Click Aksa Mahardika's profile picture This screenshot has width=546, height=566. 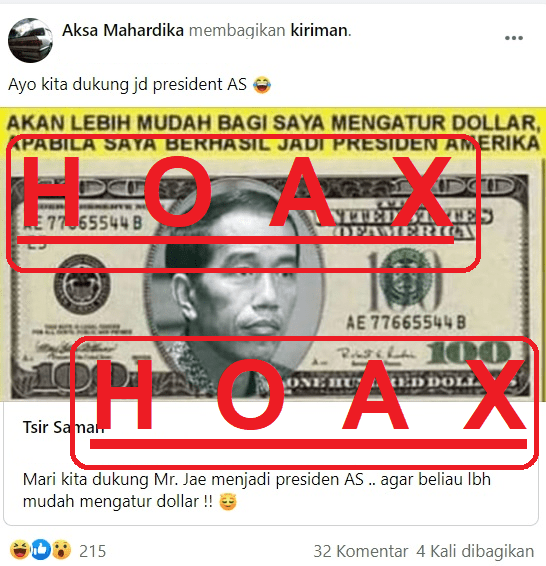pyautogui.click(x=30, y=40)
